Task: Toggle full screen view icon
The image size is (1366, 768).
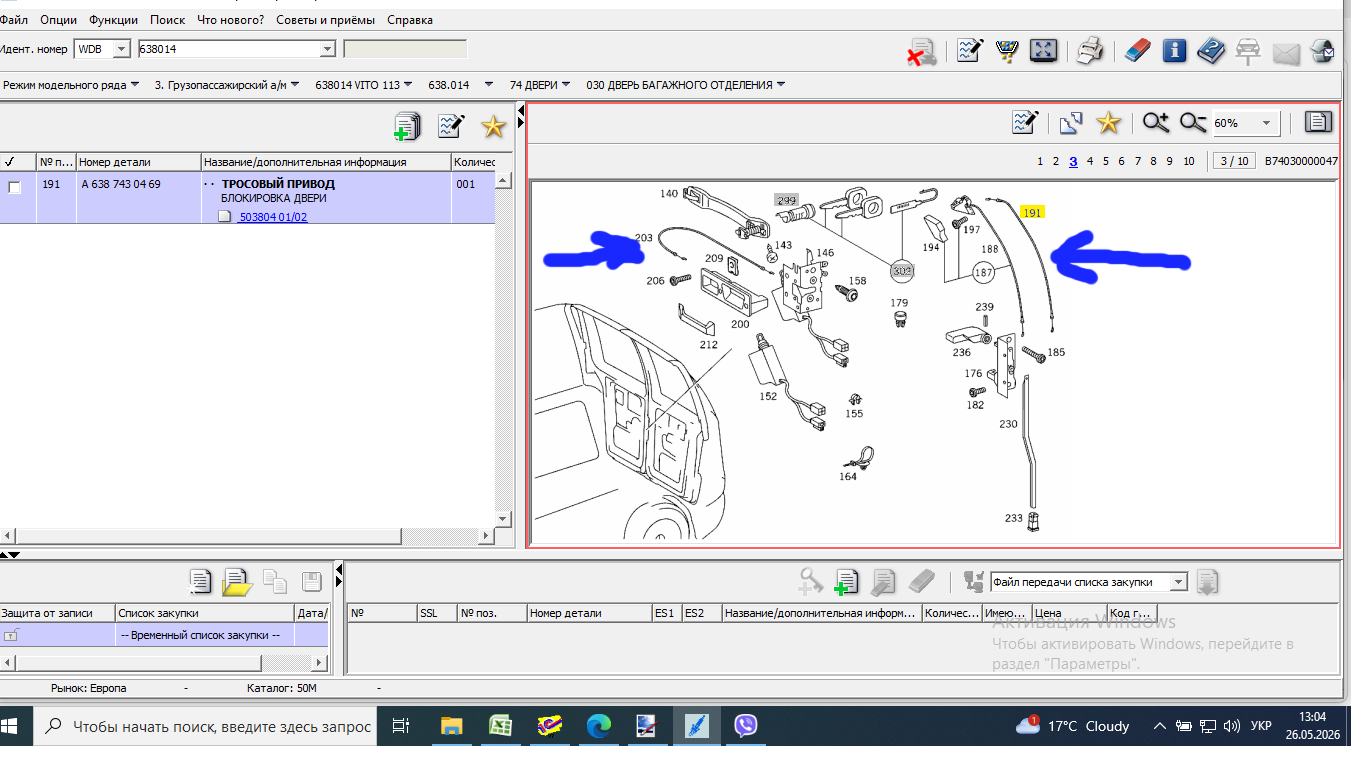Action: click(1043, 50)
